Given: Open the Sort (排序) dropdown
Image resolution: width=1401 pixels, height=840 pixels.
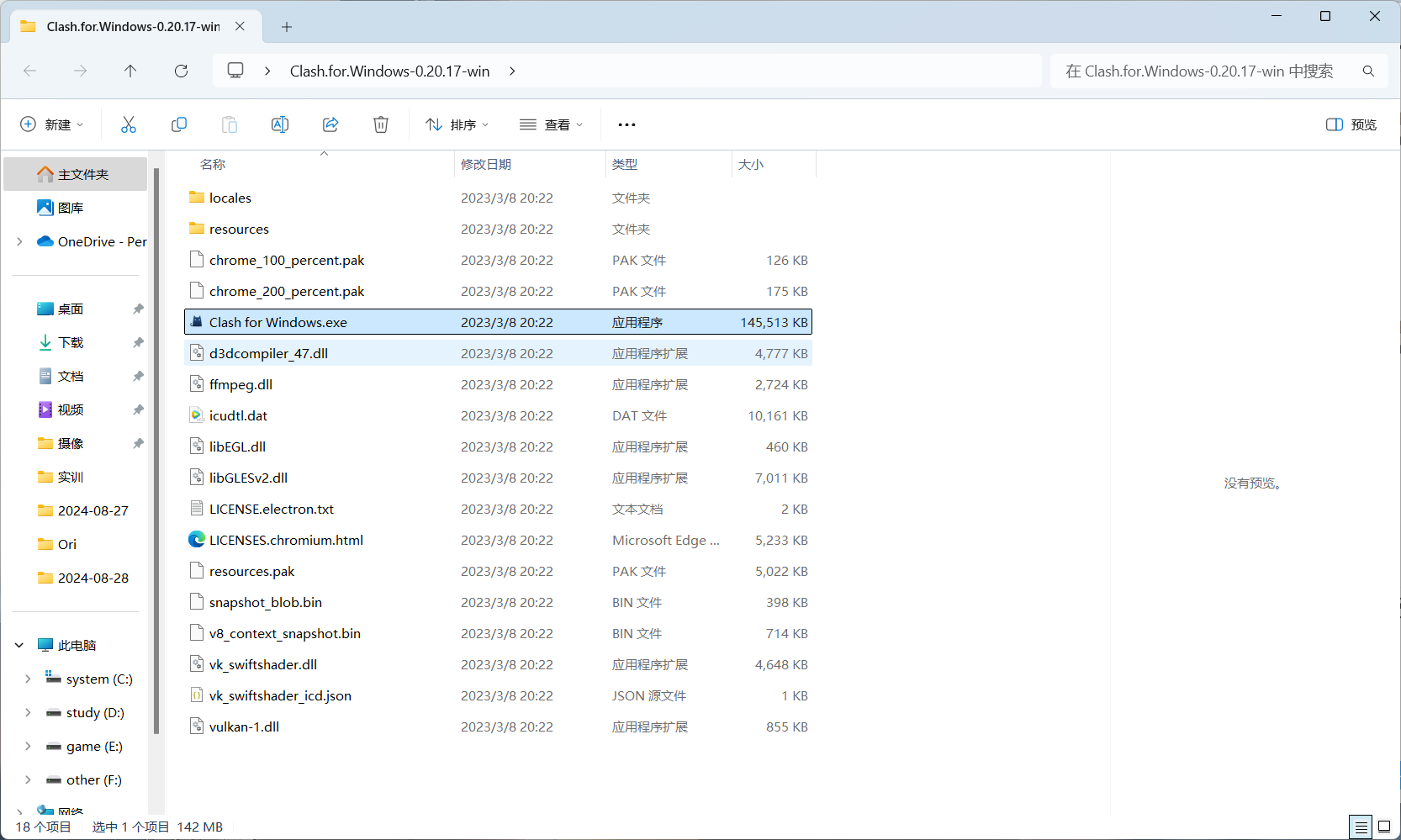Looking at the screenshot, I should (457, 124).
